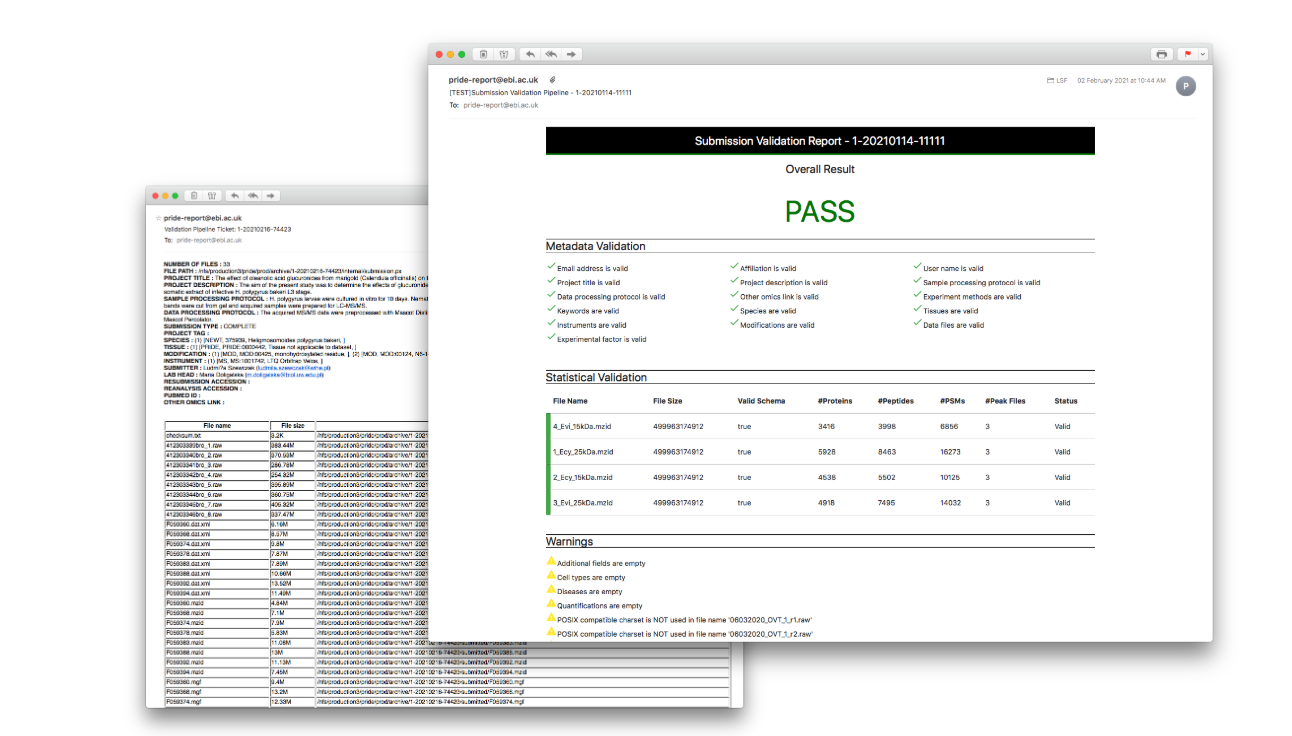The image size is (1292, 736).
Task: Click the sender avatar labeled P
Action: click(1186, 86)
